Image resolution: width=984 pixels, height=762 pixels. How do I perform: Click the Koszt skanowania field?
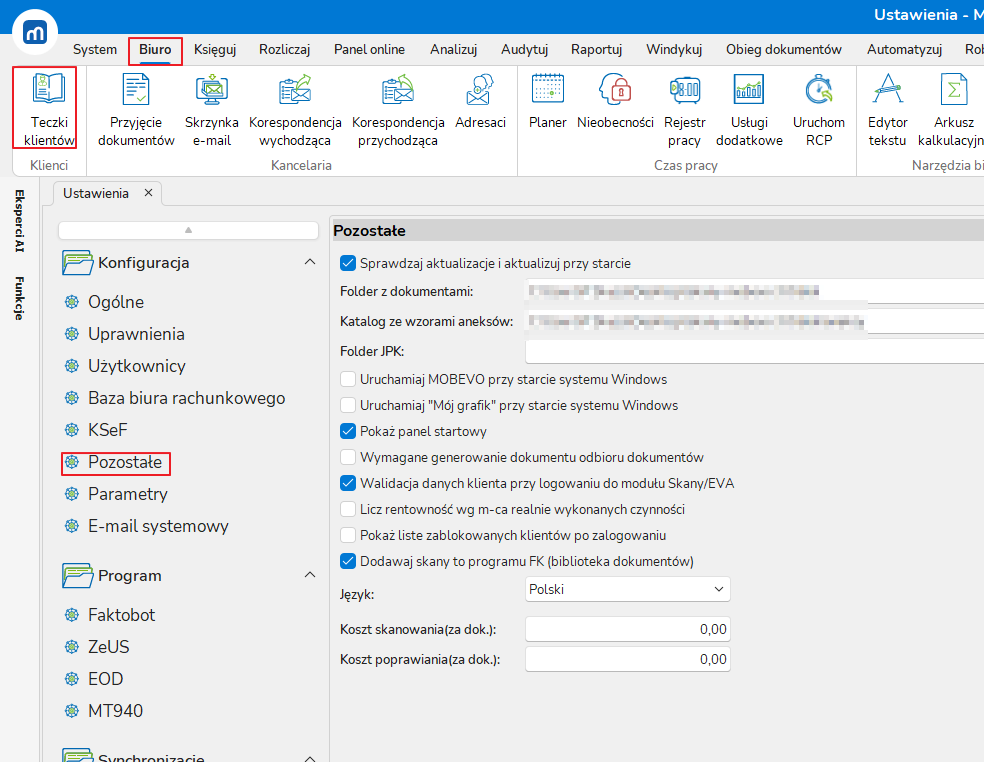pyautogui.click(x=628, y=629)
